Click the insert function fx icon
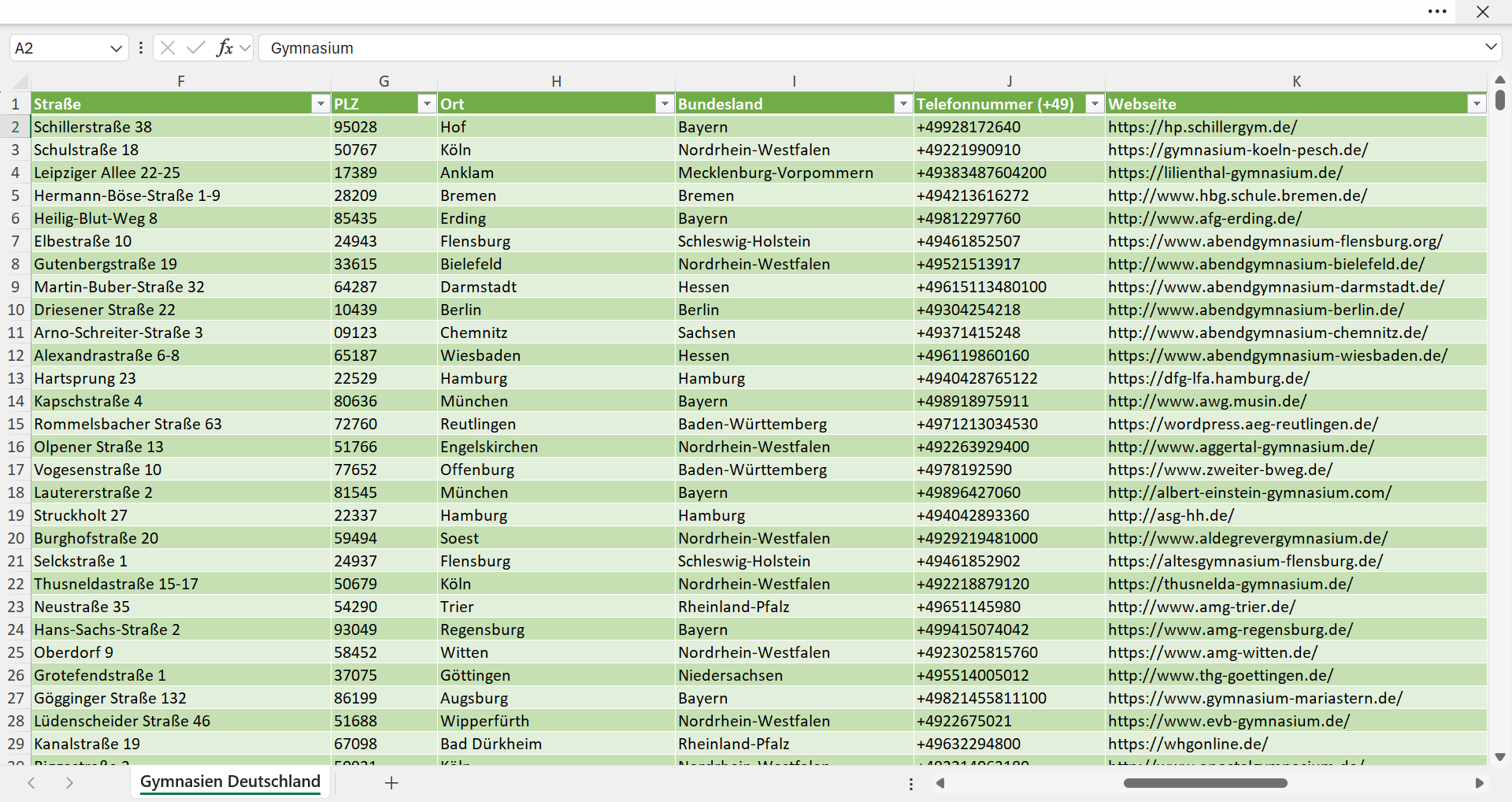1512x802 pixels. (x=224, y=48)
